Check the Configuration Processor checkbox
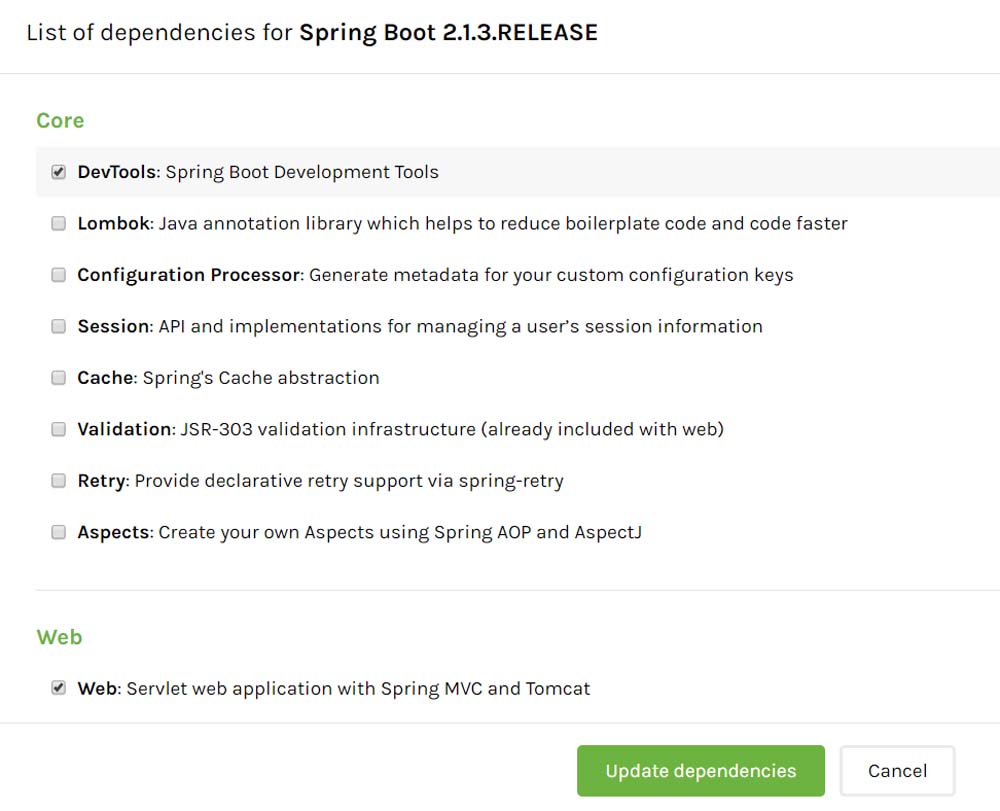Image resolution: width=1000 pixels, height=811 pixels. tap(59, 275)
